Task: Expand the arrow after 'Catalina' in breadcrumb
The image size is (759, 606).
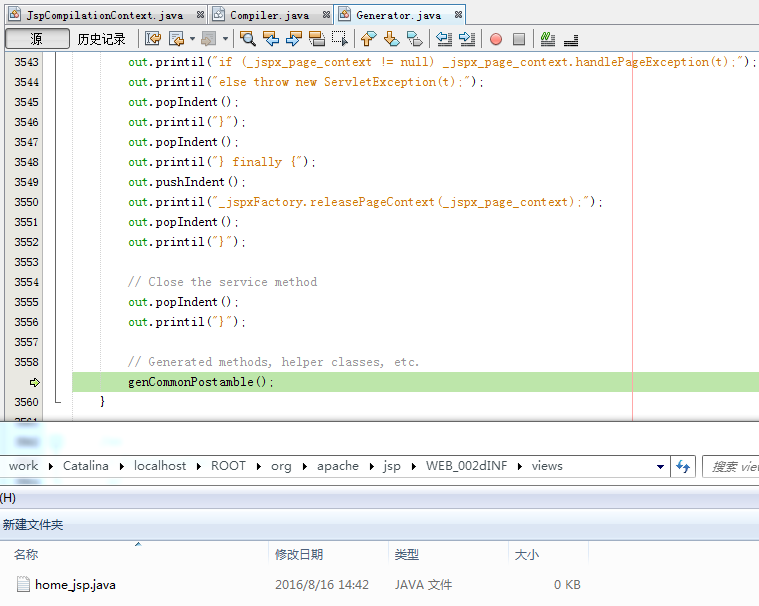Action: [121, 466]
